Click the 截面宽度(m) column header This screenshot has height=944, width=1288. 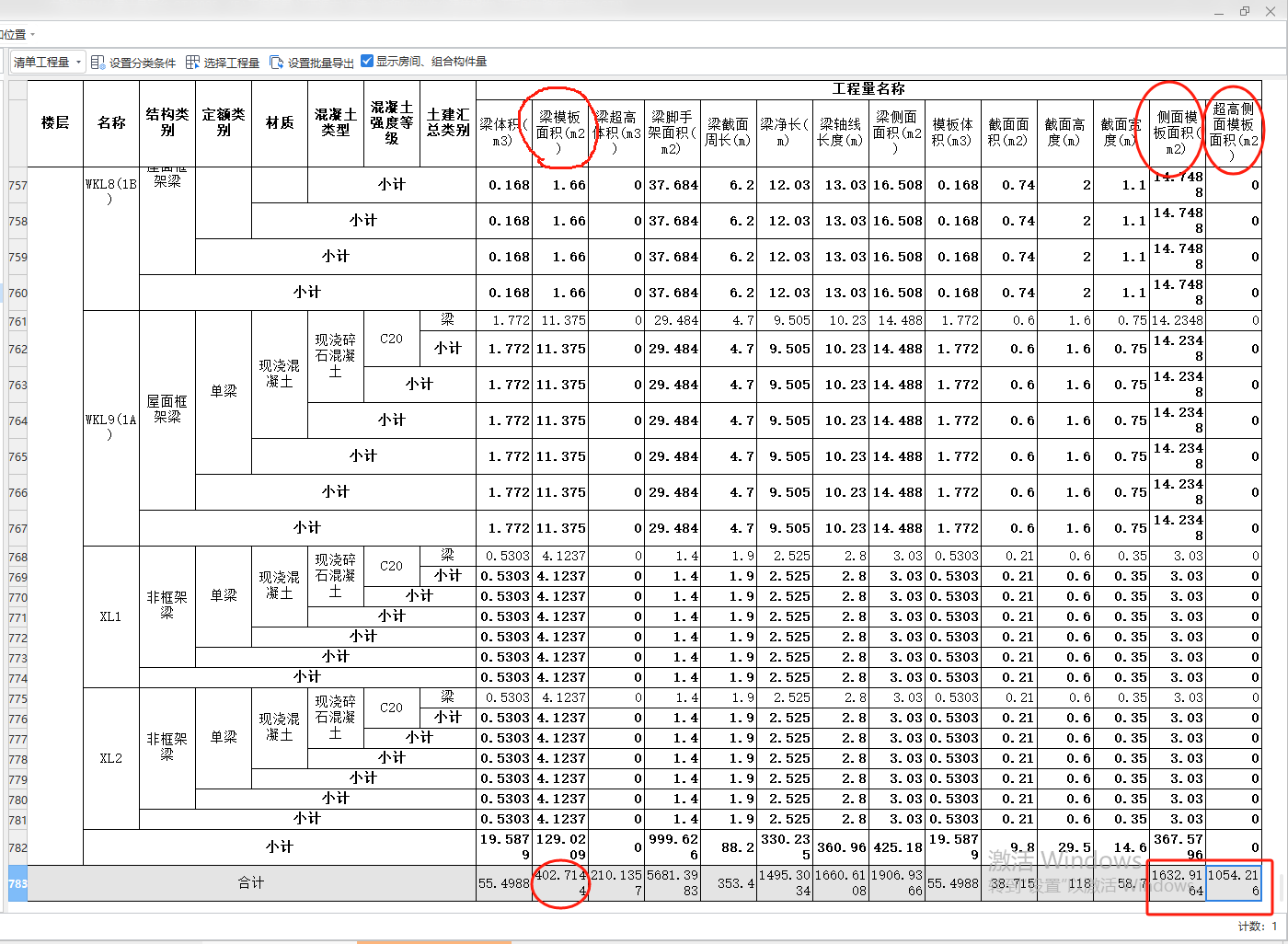tap(1121, 132)
